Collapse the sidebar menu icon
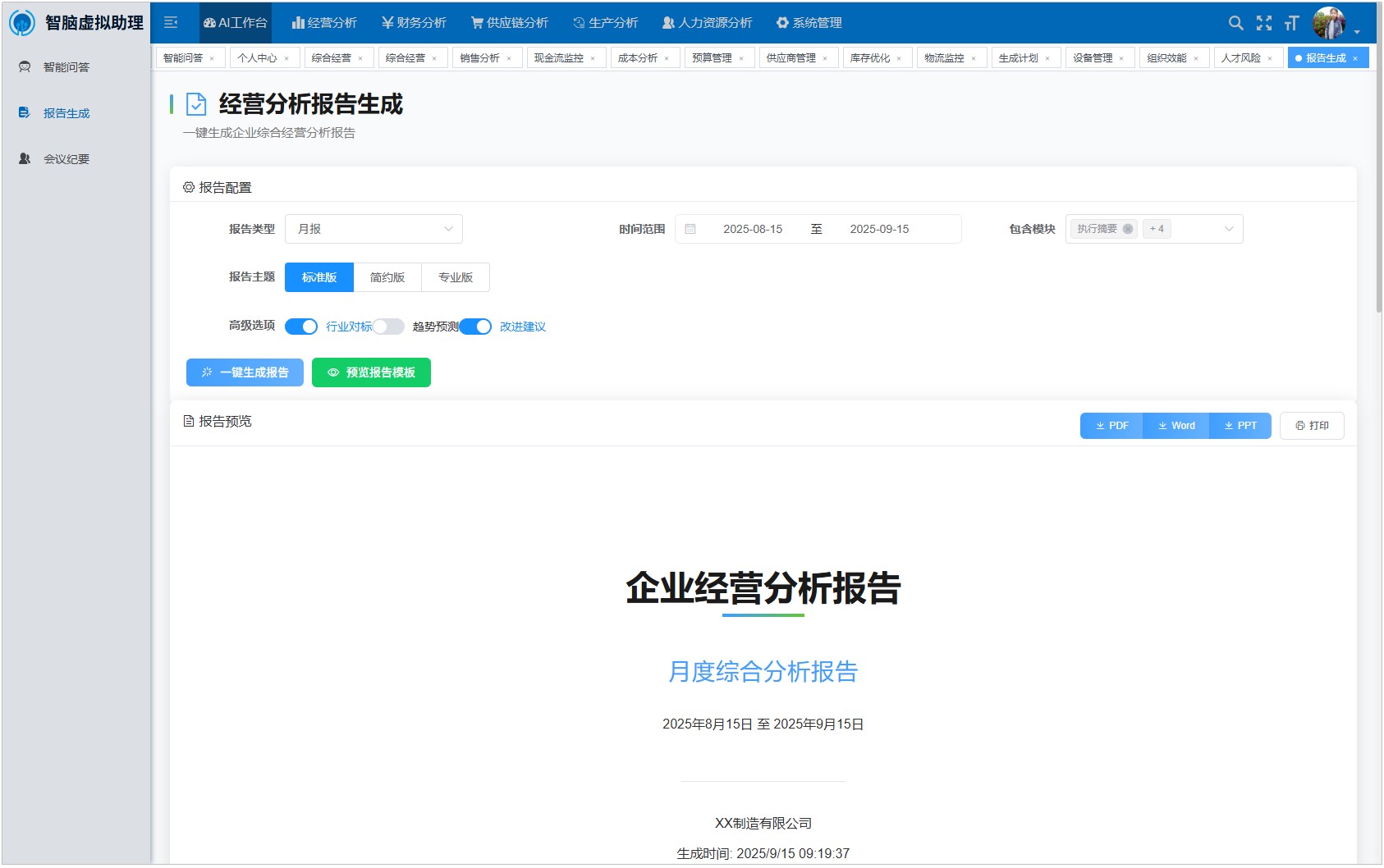Screen dimensions: 1384x868 tap(171, 23)
